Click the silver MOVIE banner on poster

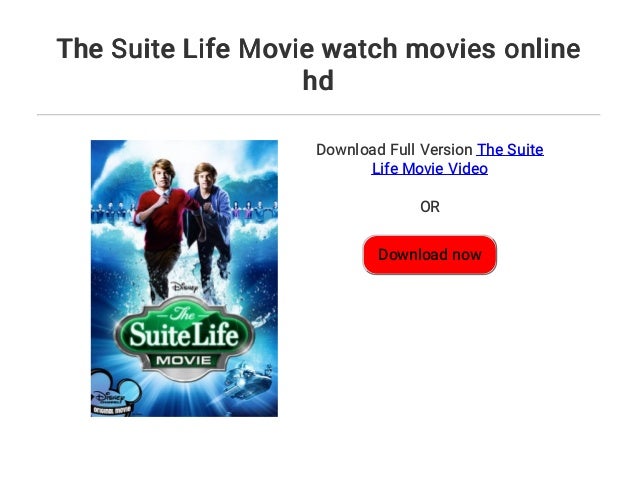coord(184,360)
